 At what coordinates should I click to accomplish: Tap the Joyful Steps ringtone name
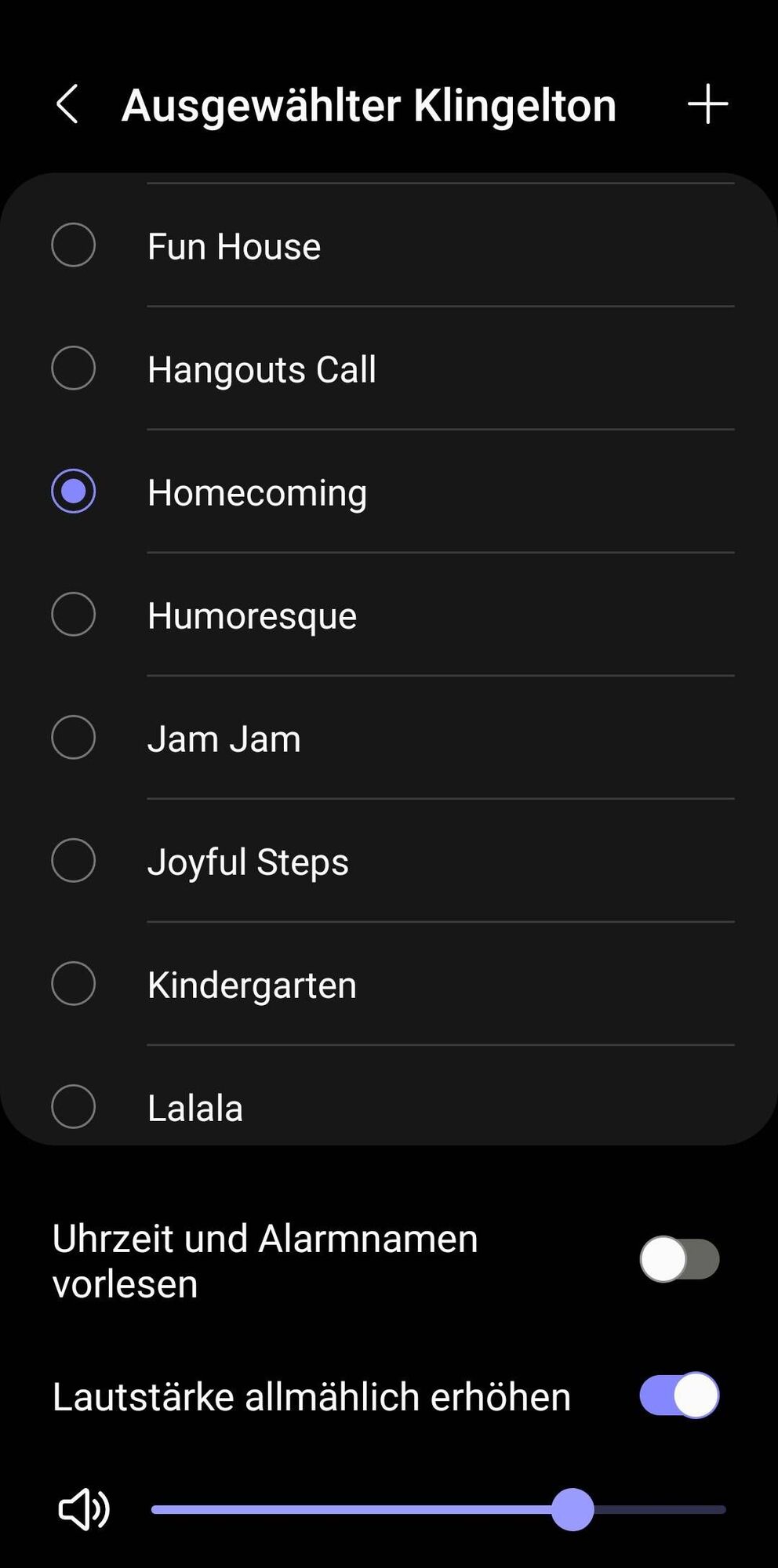pos(248,862)
